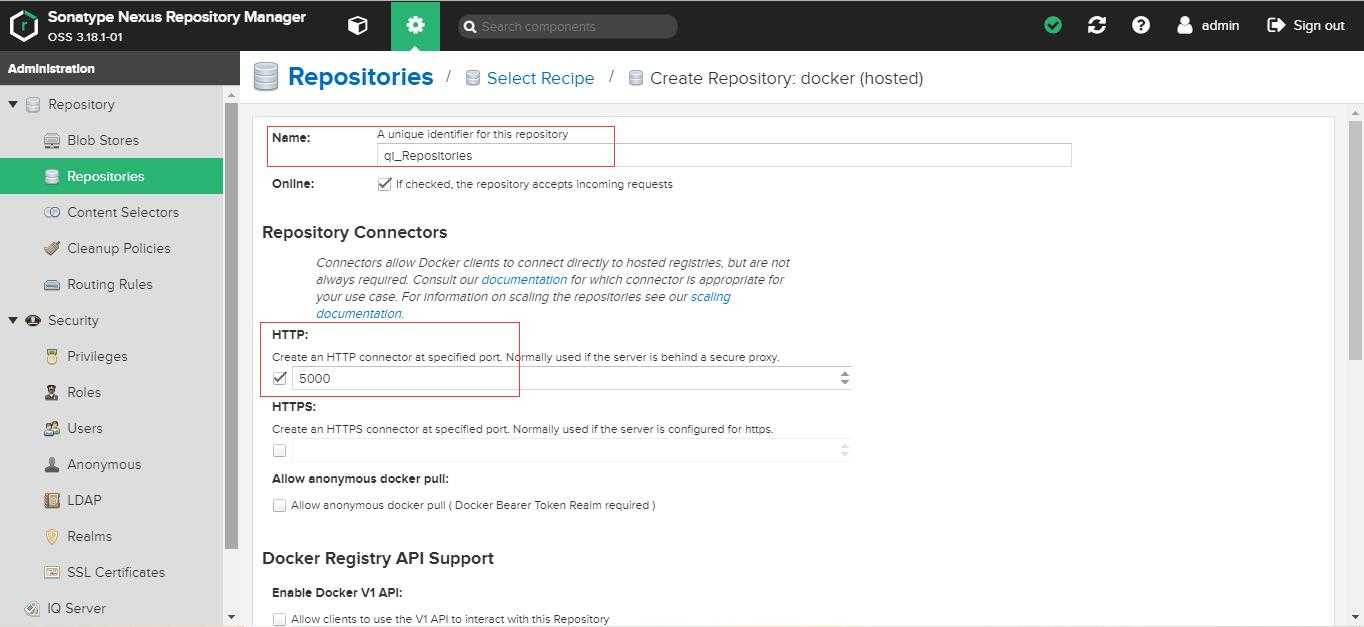Open Realms in sidebar
The image size is (1364, 627).
111,537
